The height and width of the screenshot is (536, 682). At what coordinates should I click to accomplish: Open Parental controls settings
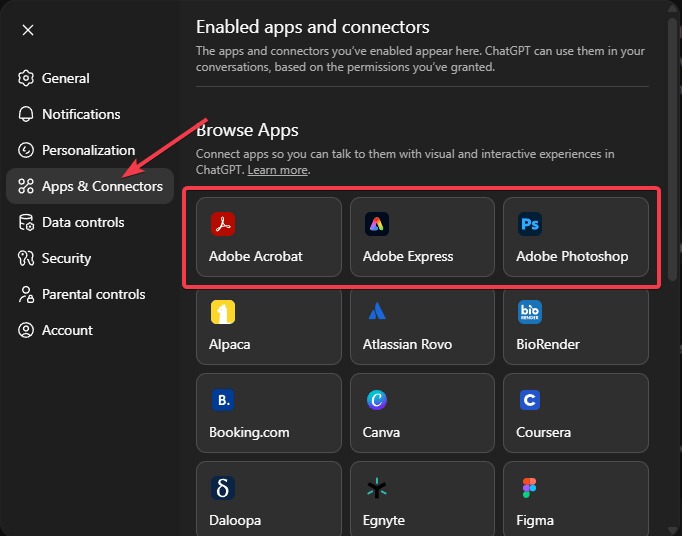click(x=93, y=294)
